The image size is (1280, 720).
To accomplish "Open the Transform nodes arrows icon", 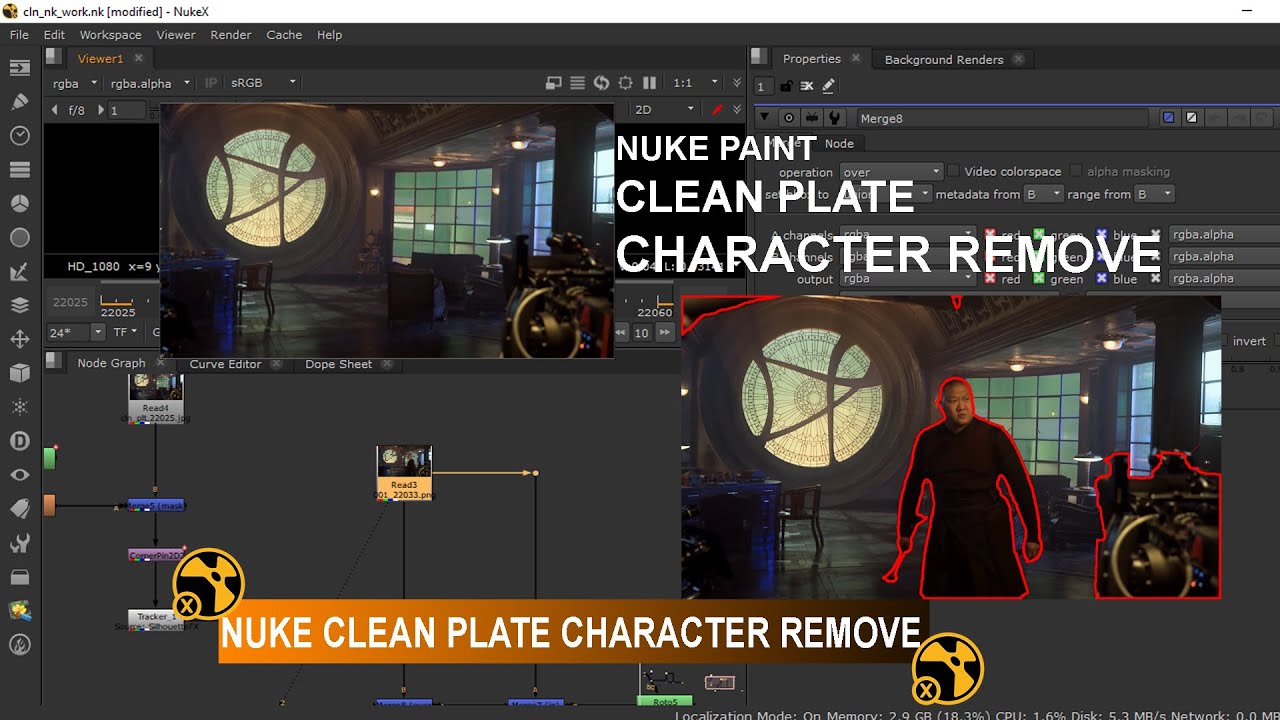I will (x=19, y=339).
